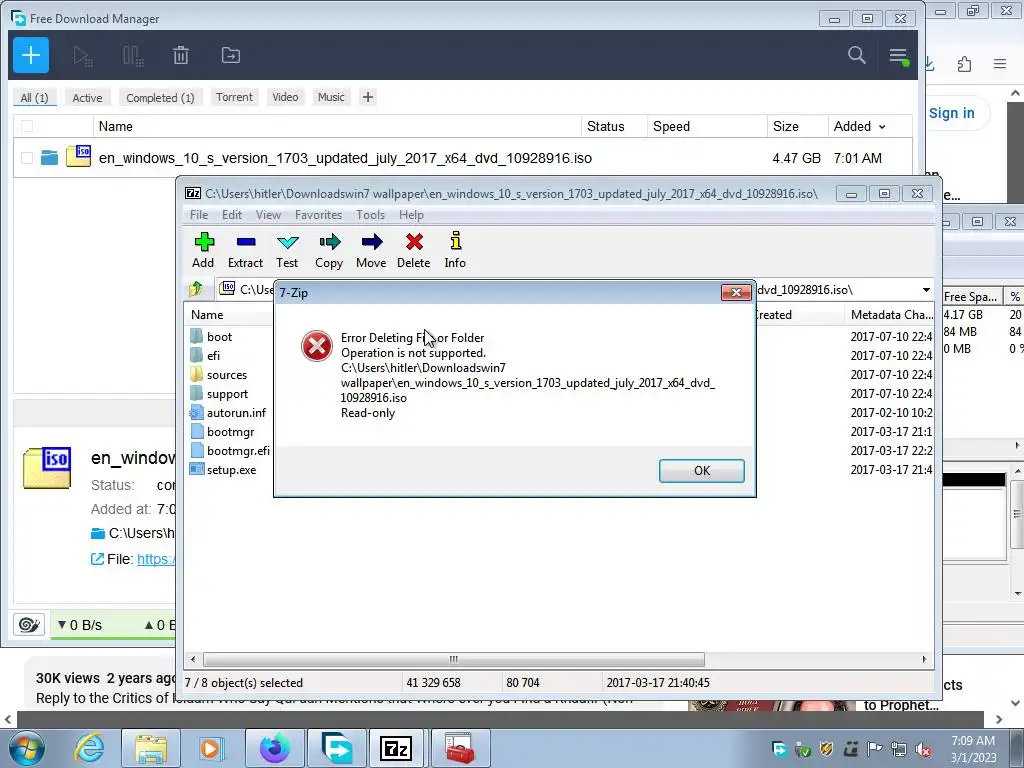Image resolution: width=1024 pixels, height=768 pixels.
Task: Click the Added column sort arrow
Action: [x=882, y=127]
